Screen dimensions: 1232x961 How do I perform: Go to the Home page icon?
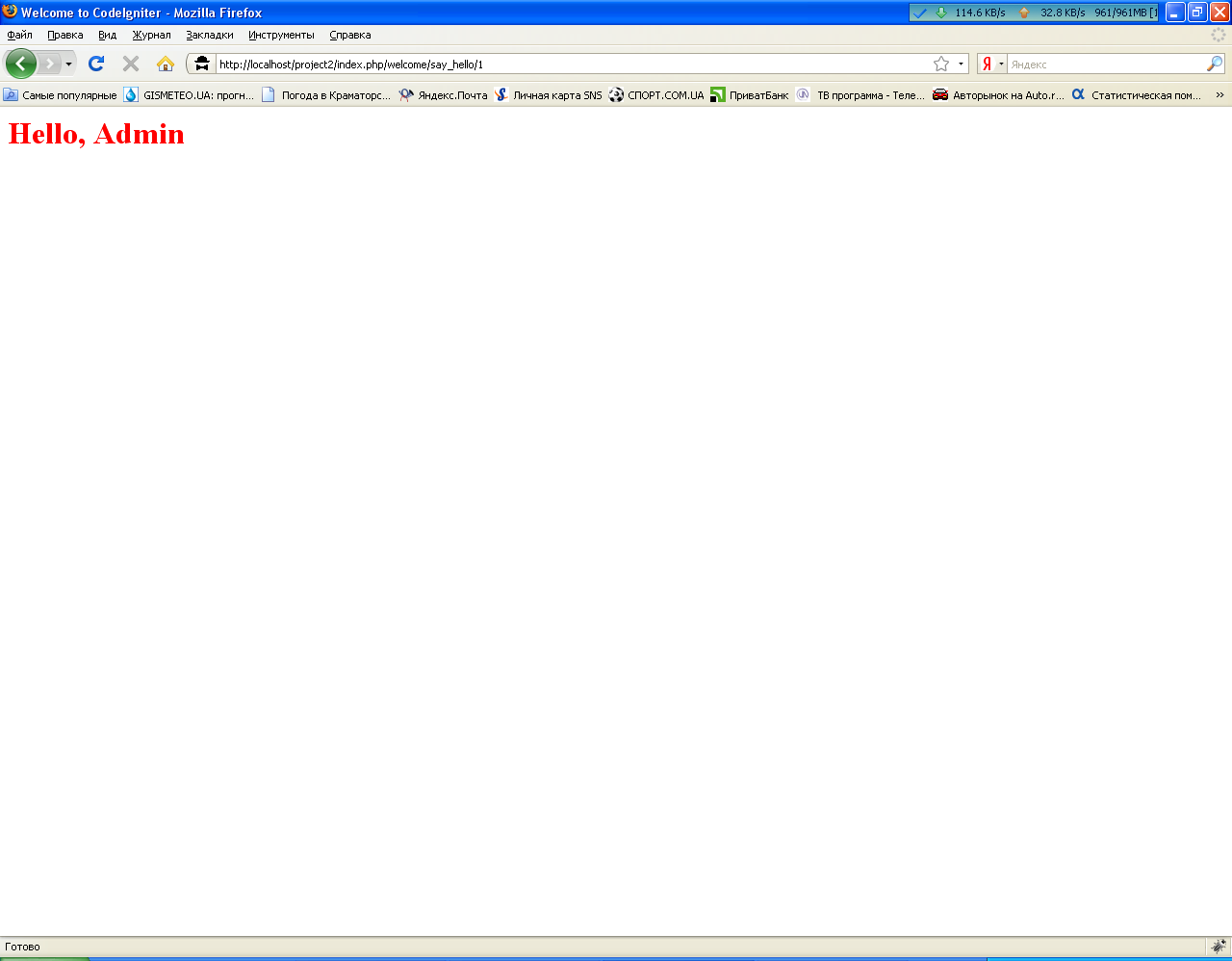point(166,64)
